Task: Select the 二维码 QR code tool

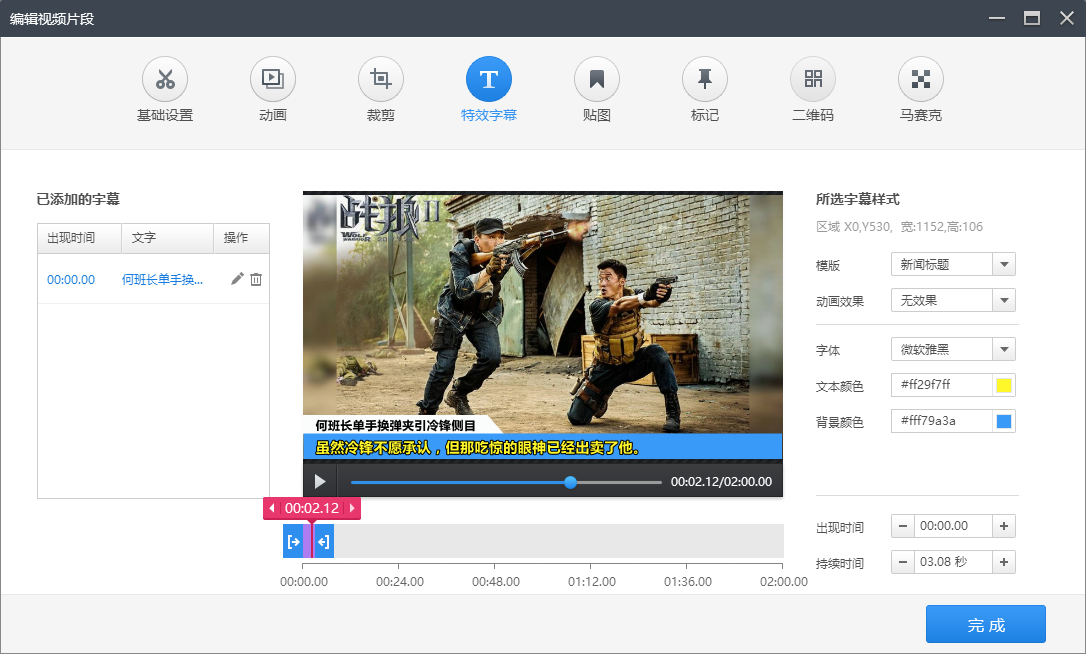Action: click(813, 80)
